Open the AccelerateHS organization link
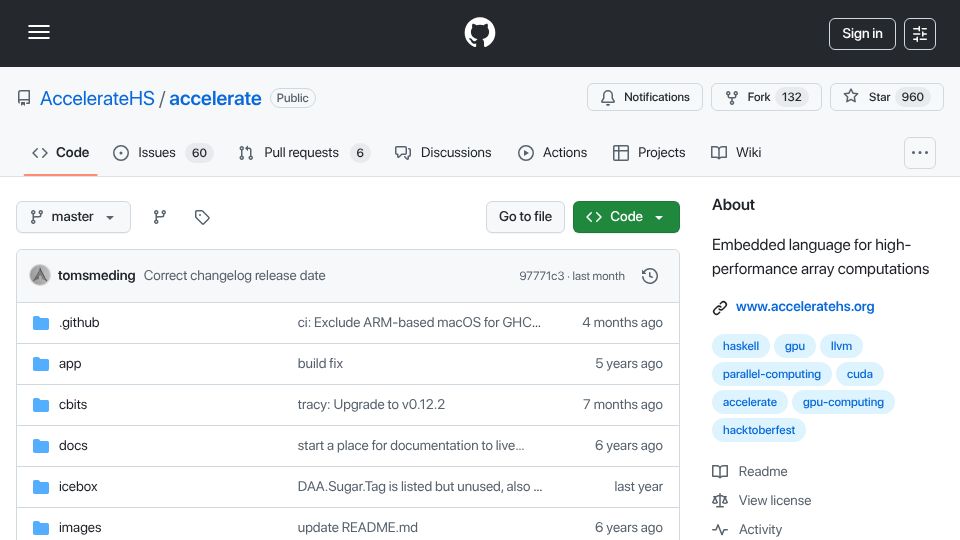The width and height of the screenshot is (960, 540). (97, 98)
